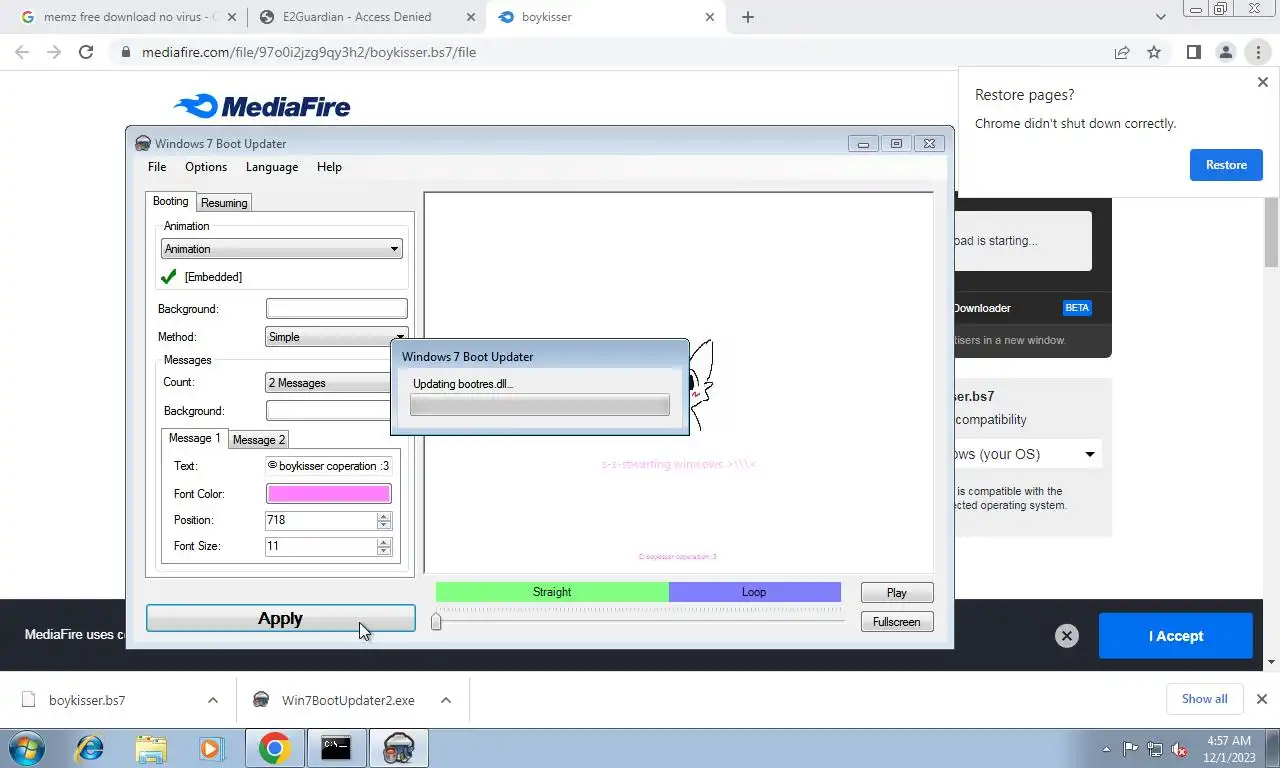Click Show all downloads button
The image size is (1280, 768).
pyautogui.click(x=1204, y=699)
